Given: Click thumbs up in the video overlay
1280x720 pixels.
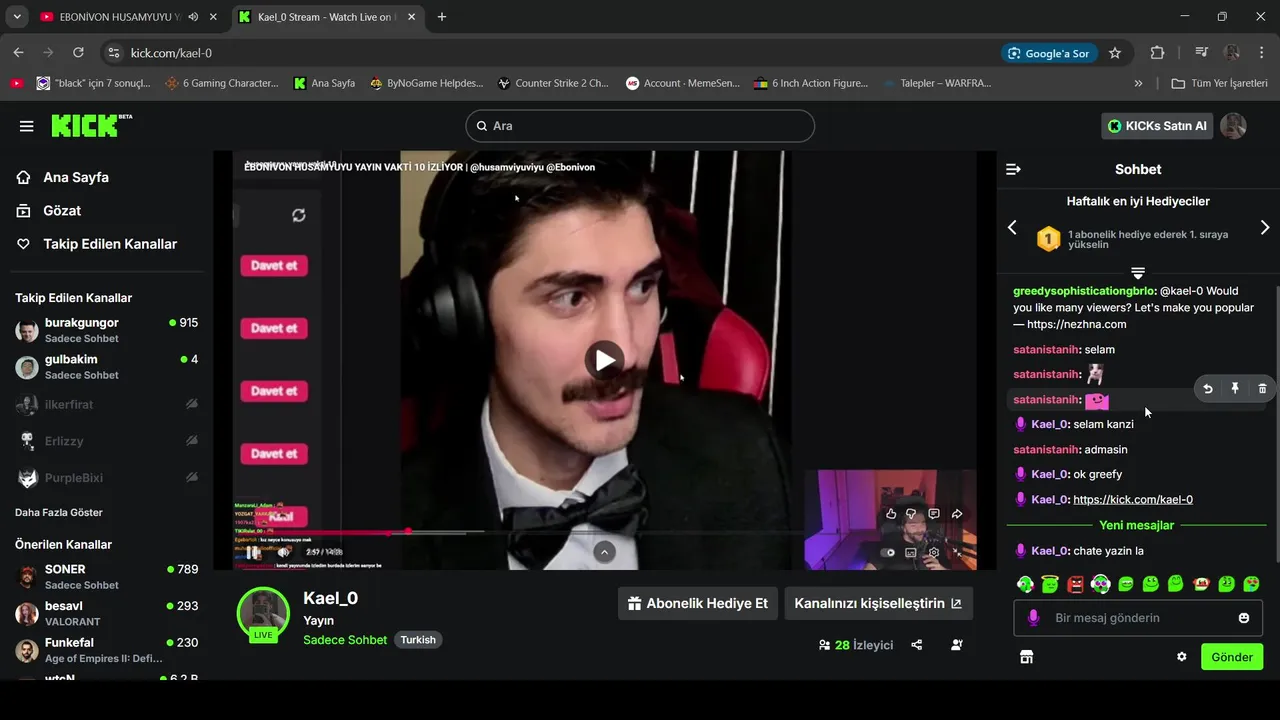Looking at the screenshot, I should point(891,514).
